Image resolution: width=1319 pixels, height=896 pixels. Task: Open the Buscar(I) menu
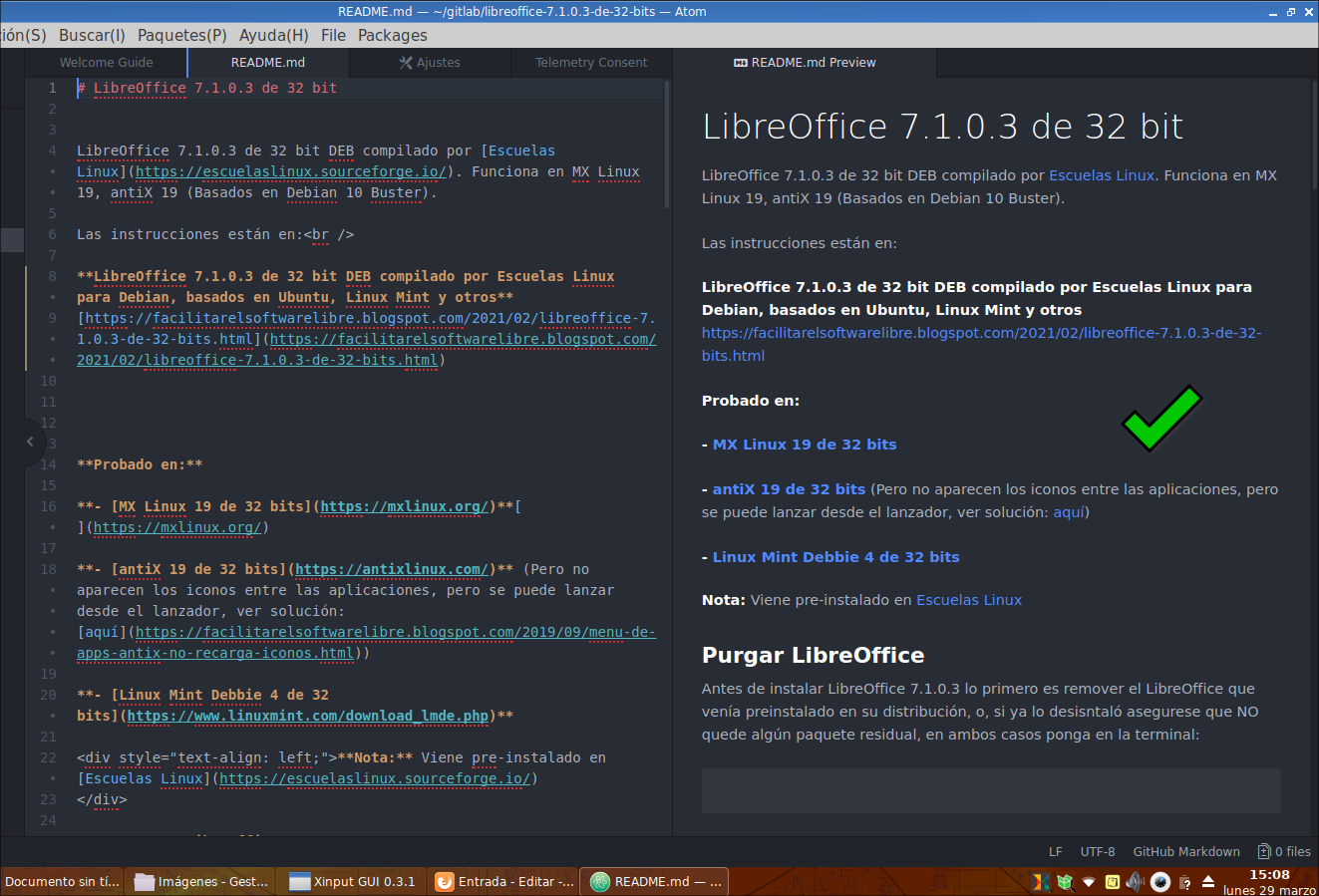[x=92, y=35]
